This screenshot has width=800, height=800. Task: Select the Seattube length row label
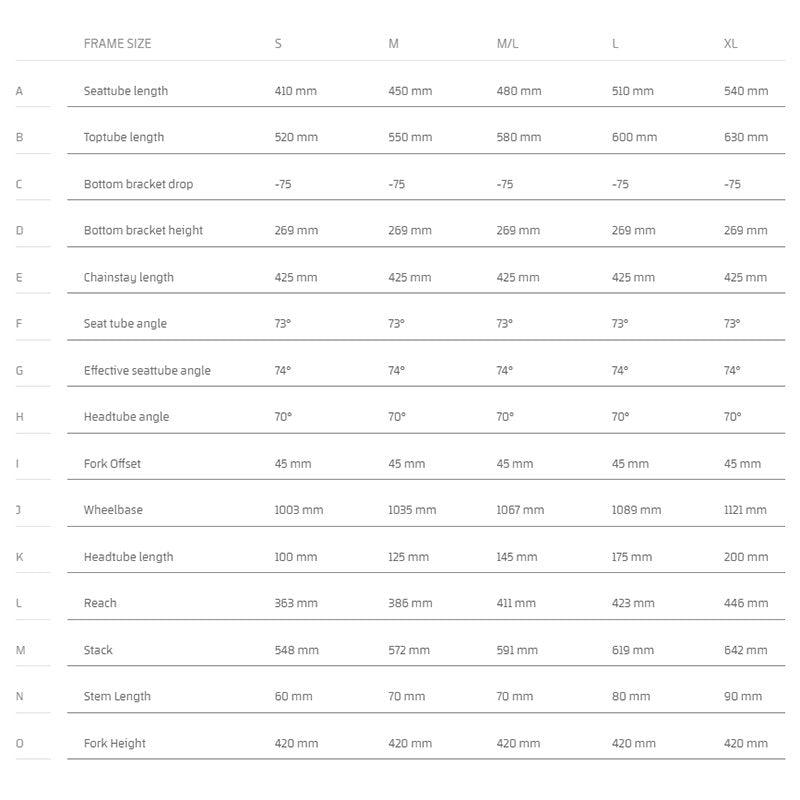coord(126,91)
